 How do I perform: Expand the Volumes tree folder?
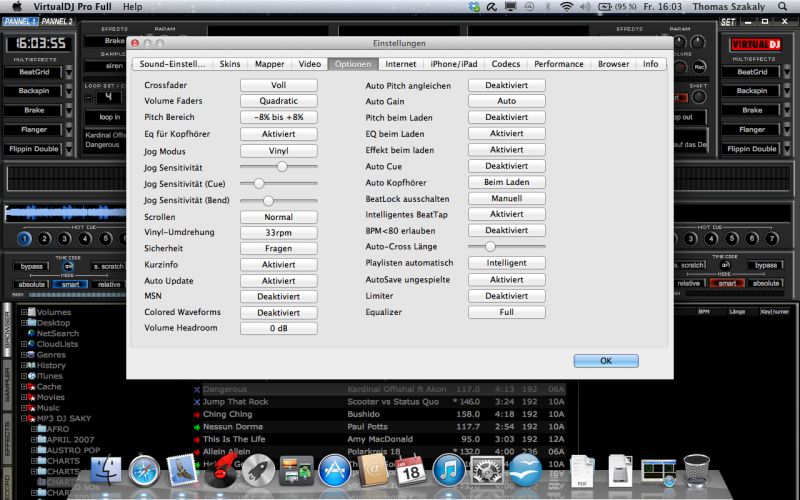click(24, 312)
